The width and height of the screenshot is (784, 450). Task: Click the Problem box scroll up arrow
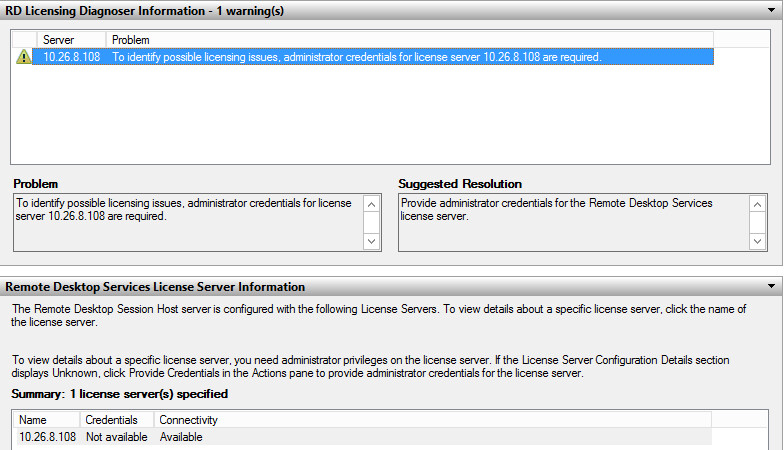tap(371, 204)
